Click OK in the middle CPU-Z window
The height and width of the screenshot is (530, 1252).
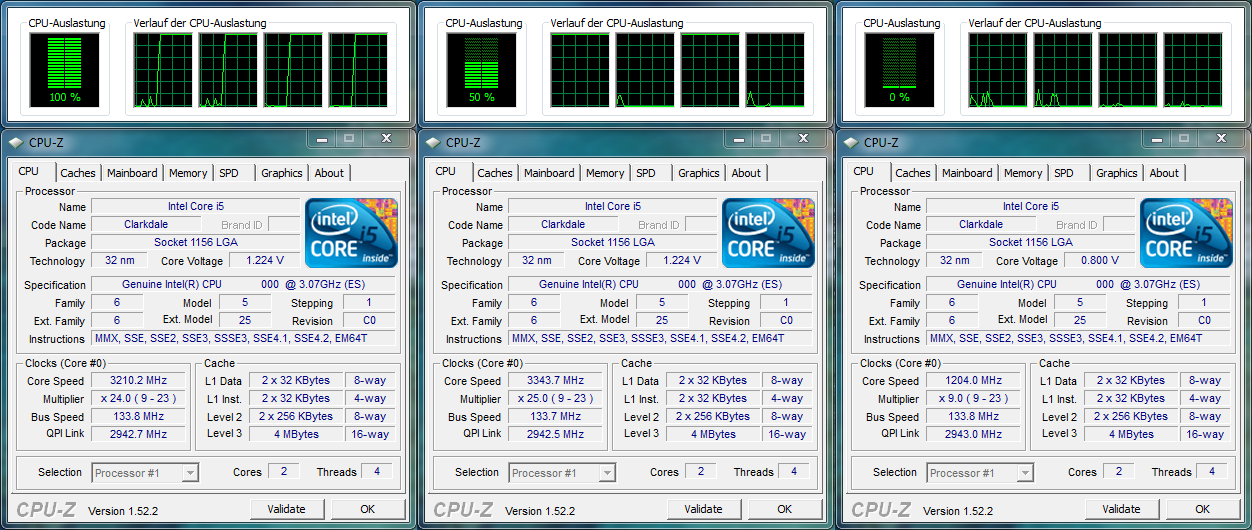click(785, 509)
